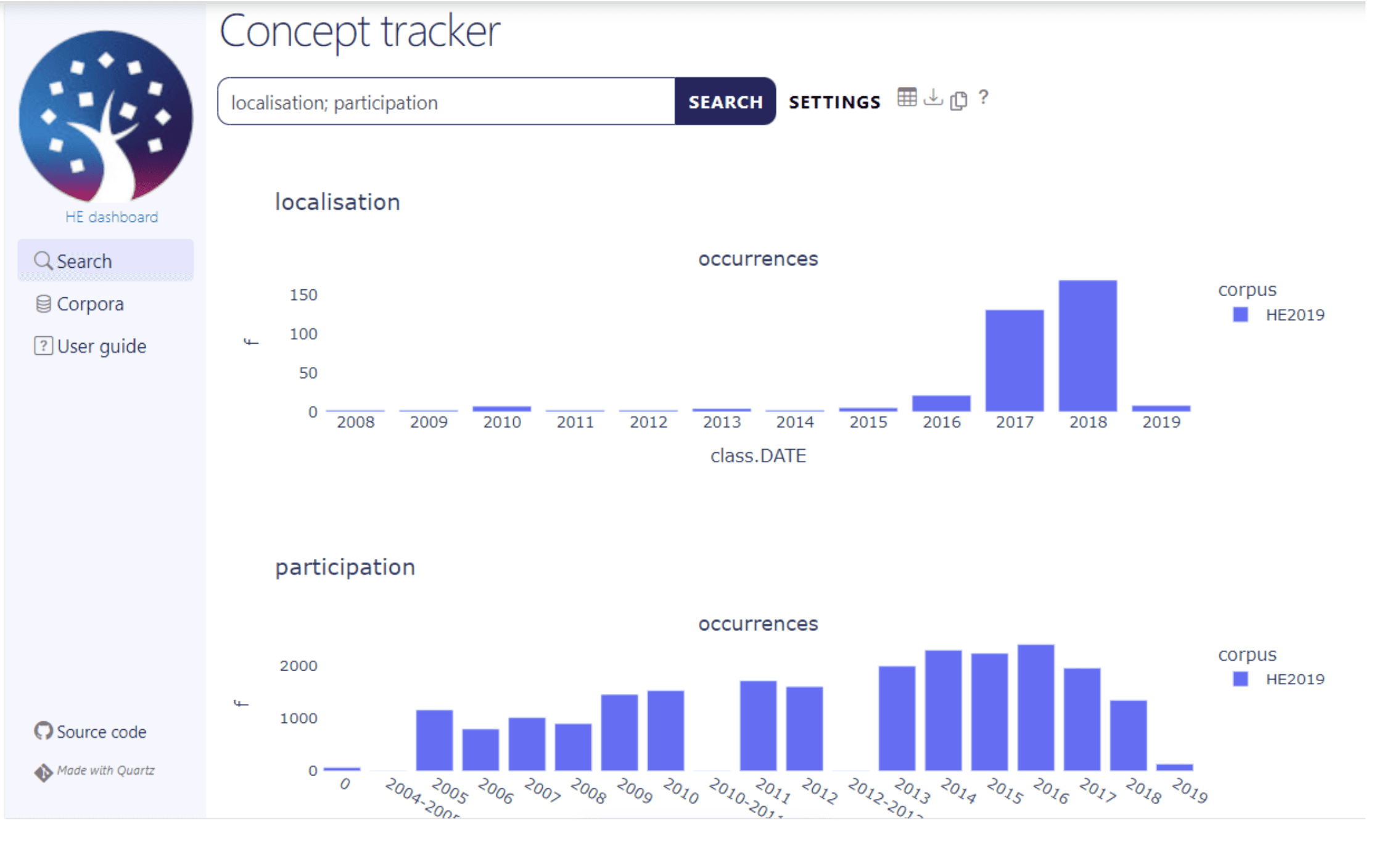Click the magnifier icon beside Search
This screenshot has height=860, width=1400.
click(x=43, y=261)
